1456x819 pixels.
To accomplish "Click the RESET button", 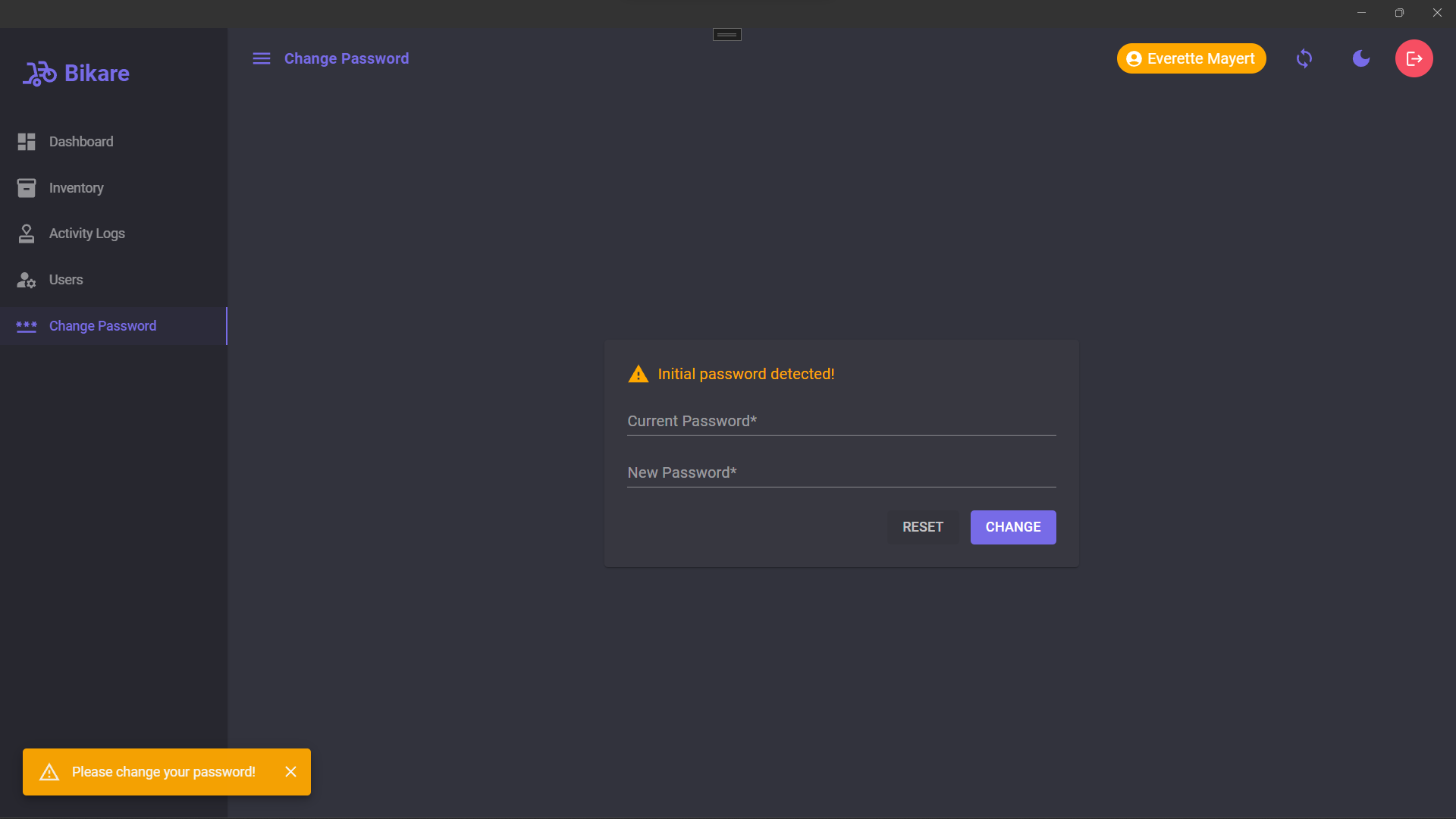I will click(922, 527).
